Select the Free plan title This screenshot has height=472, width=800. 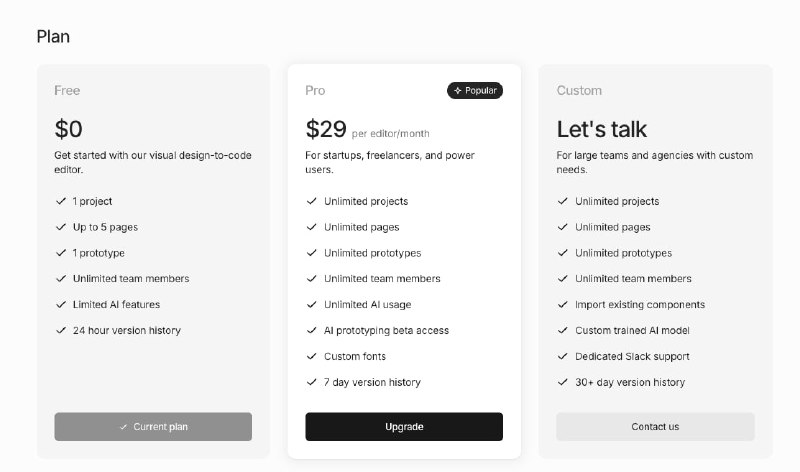(67, 91)
